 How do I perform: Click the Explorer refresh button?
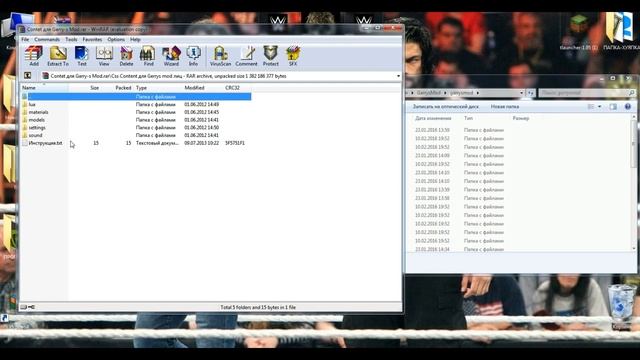tap(530, 93)
